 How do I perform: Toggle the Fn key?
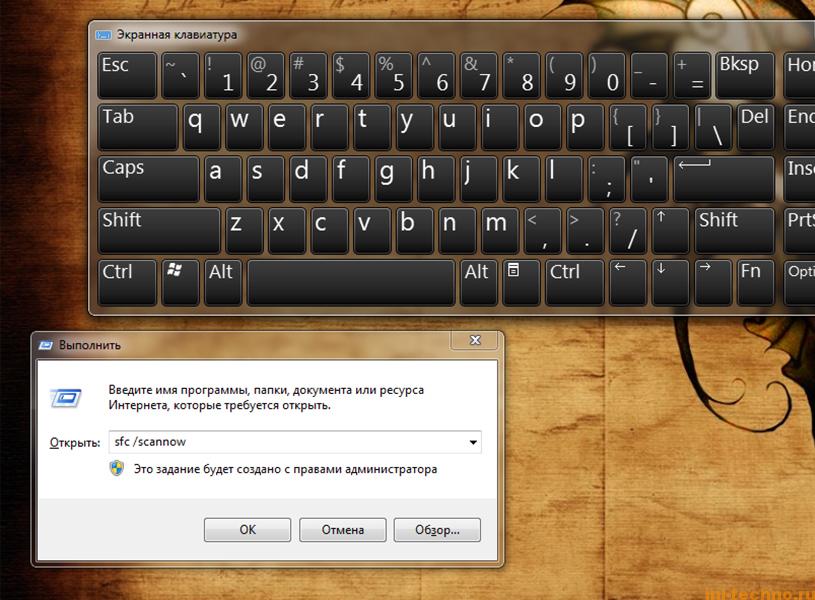click(x=756, y=282)
